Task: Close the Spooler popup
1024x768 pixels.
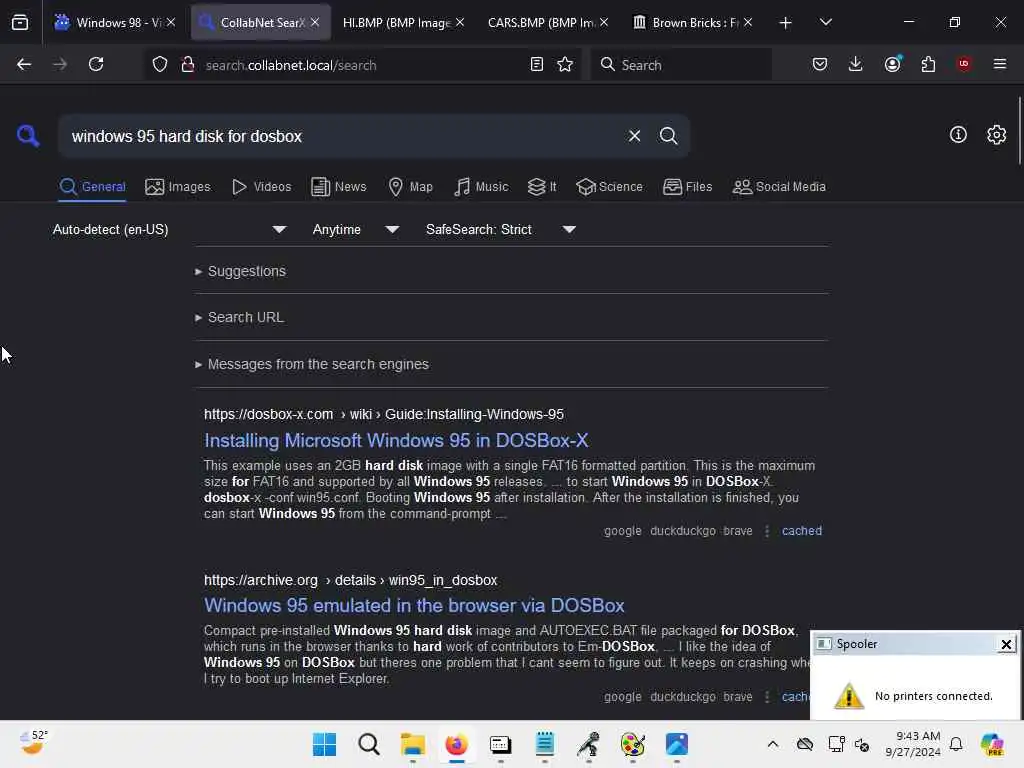Action: 1006,645
